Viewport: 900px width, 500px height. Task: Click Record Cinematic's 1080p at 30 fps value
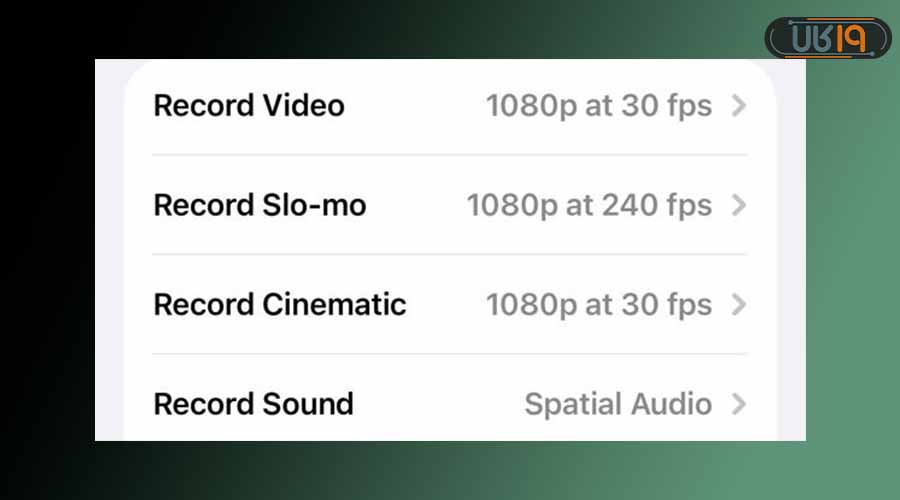[x=599, y=304]
